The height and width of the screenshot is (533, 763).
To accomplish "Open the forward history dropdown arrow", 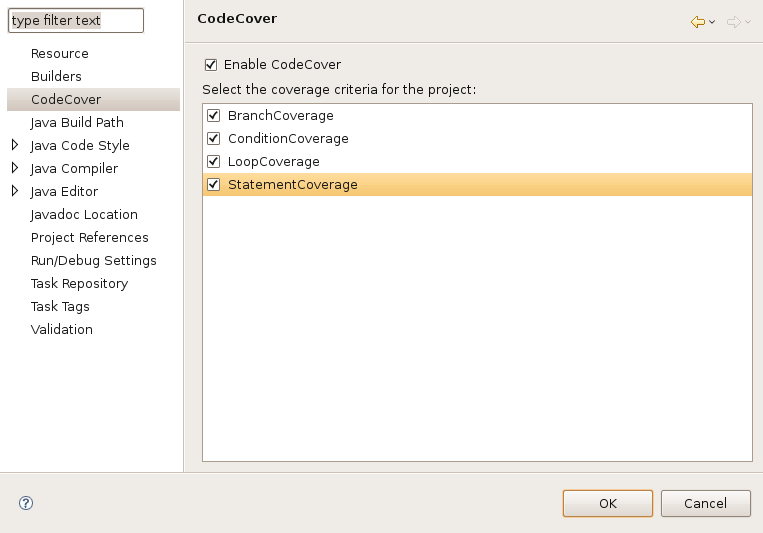I will tap(748, 22).
